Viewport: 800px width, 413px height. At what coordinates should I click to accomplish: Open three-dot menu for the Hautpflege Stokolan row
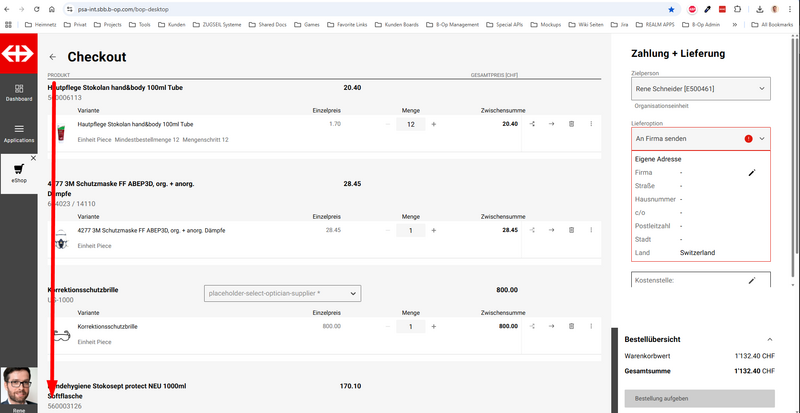(x=591, y=124)
